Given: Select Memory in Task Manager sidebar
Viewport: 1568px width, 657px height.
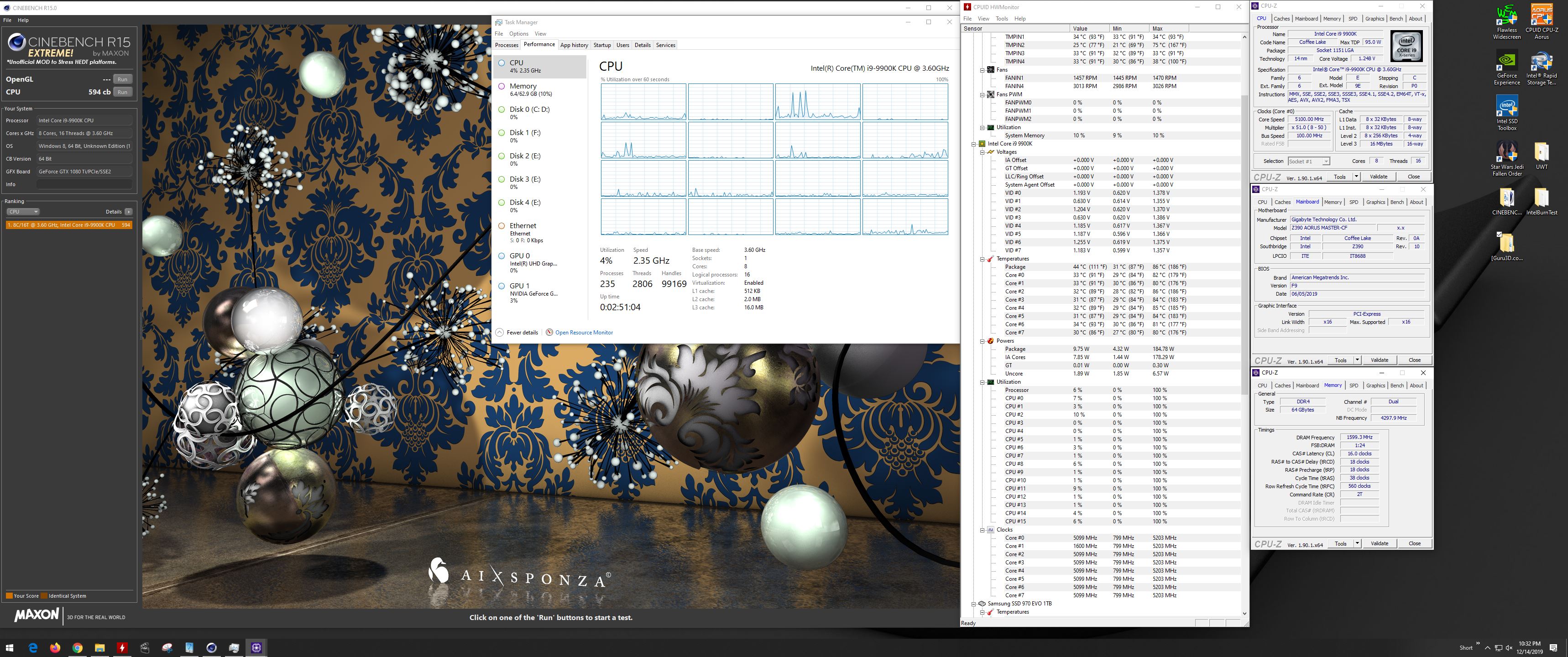Looking at the screenshot, I should coord(540,89).
